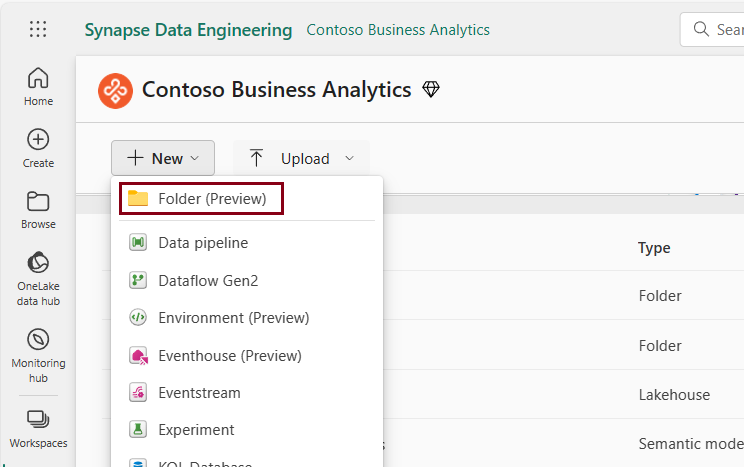Click the premium diamond icon beside title
Viewport: 744px width, 467px height.
[x=431, y=89]
